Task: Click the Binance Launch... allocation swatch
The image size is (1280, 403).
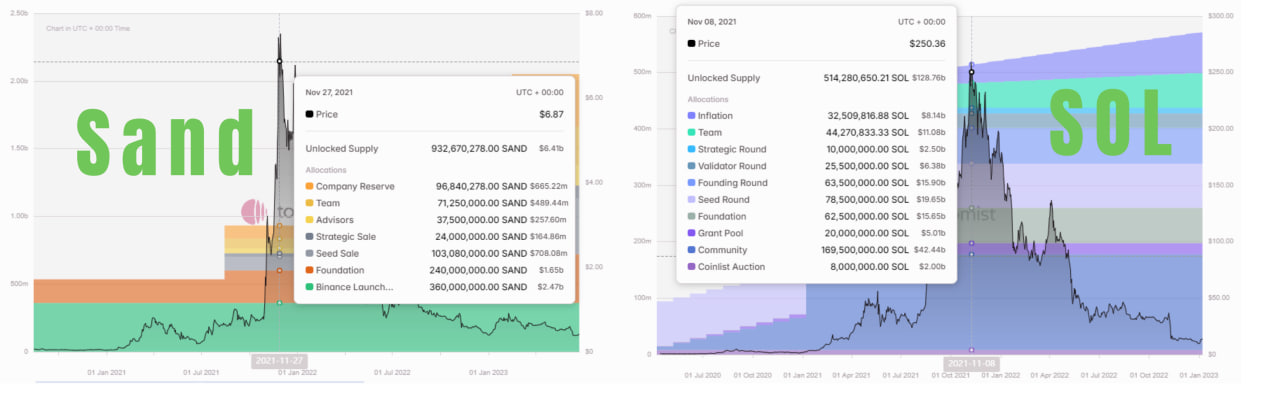Action: coord(310,287)
